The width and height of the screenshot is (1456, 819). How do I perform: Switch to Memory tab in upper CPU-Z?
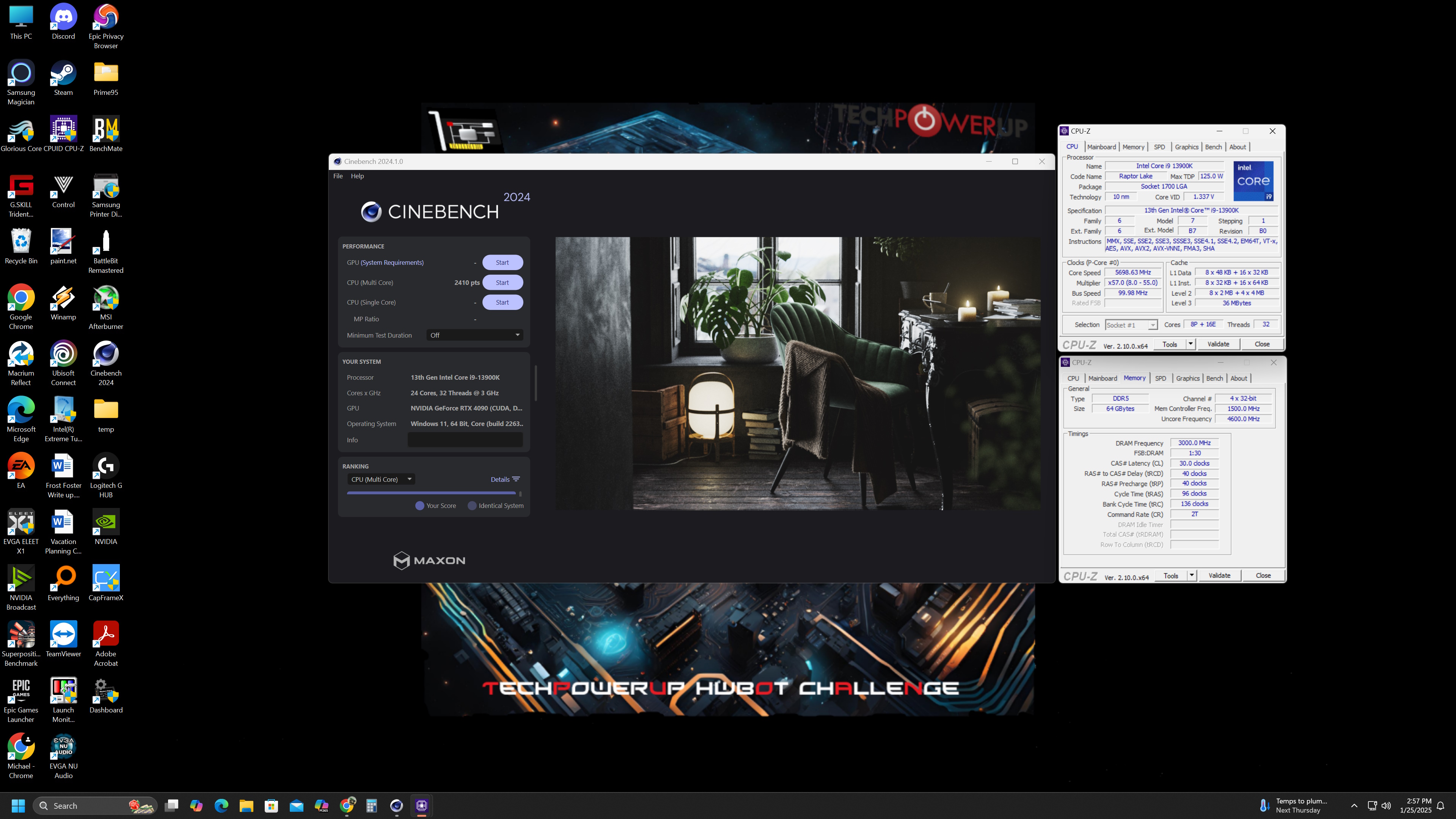[x=1133, y=147]
